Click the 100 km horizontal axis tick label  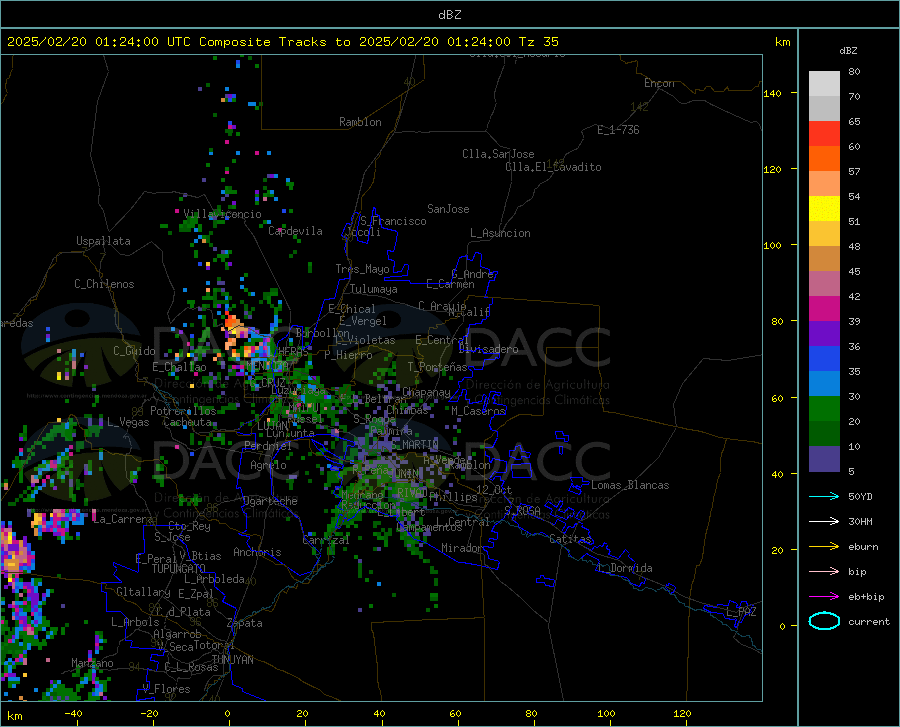(606, 714)
